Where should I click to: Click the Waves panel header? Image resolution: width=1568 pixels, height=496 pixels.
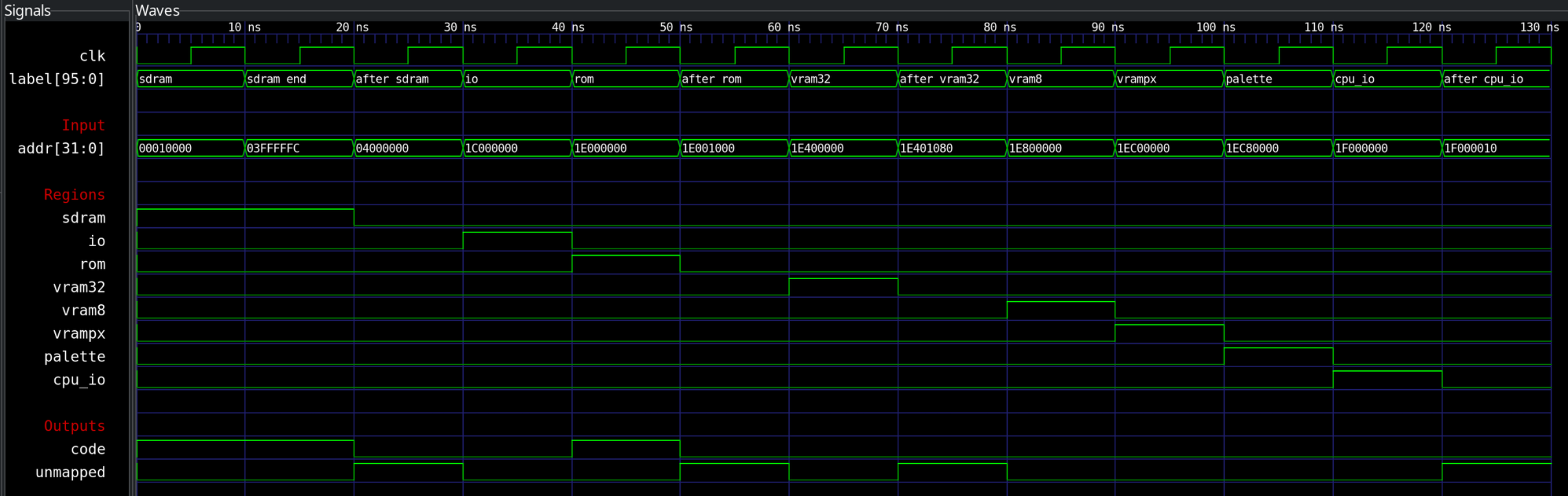pos(157,10)
